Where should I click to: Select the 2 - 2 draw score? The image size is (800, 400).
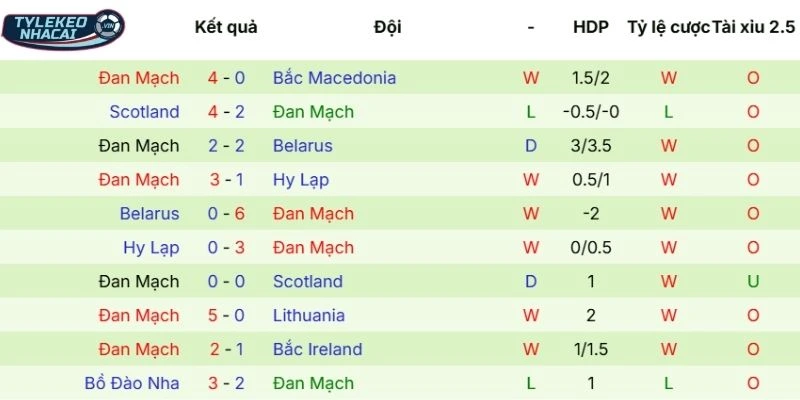[226, 146]
